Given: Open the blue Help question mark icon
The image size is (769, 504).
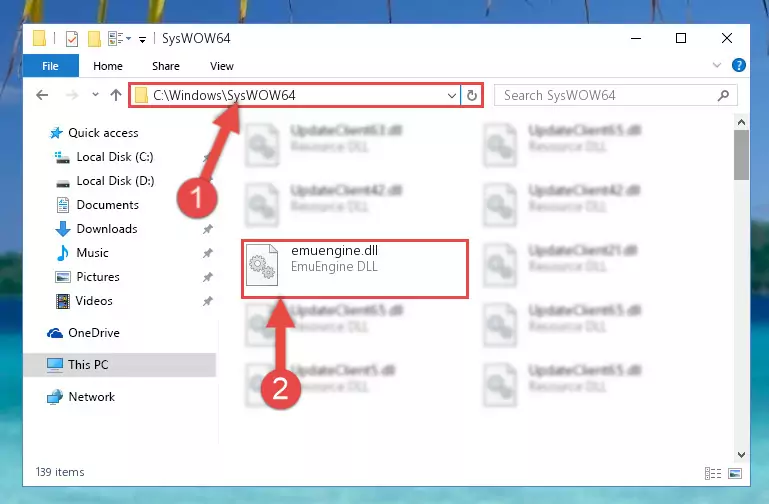Looking at the screenshot, I should [739, 65].
